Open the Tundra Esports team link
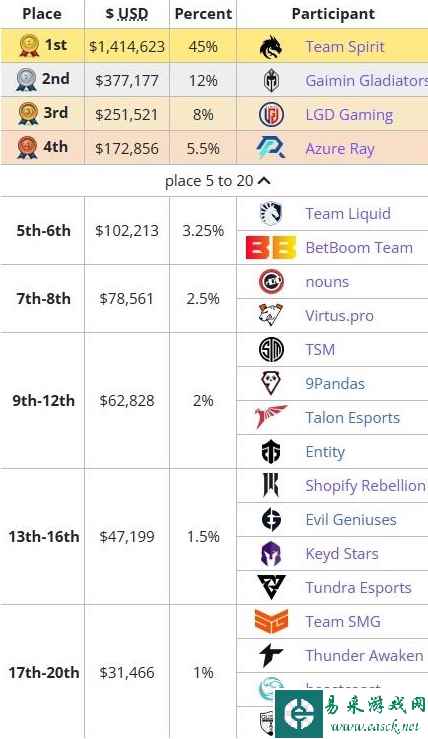Viewport: 428px width, 739px height. point(358,587)
